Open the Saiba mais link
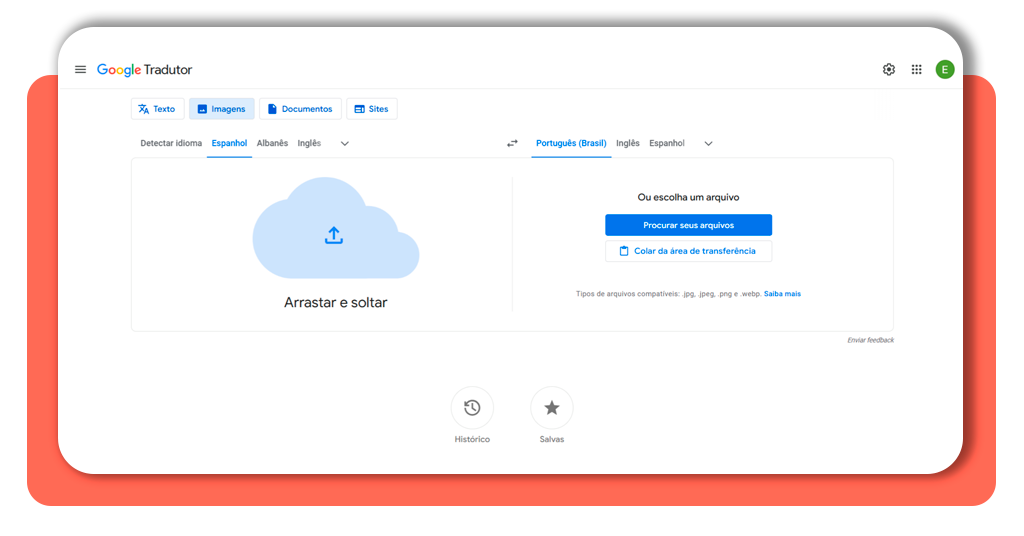The width and height of the screenshot is (1024, 536). (782, 294)
